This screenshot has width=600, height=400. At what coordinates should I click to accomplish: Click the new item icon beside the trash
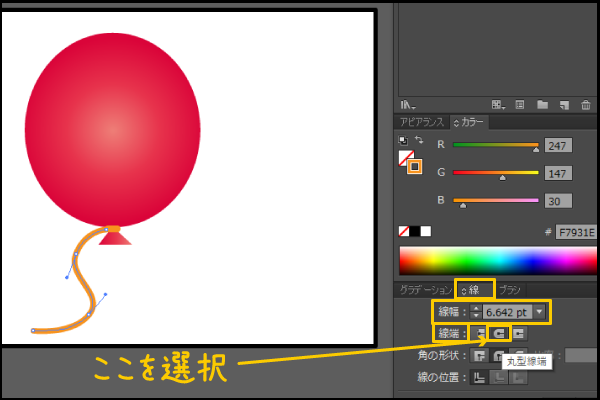[563, 104]
